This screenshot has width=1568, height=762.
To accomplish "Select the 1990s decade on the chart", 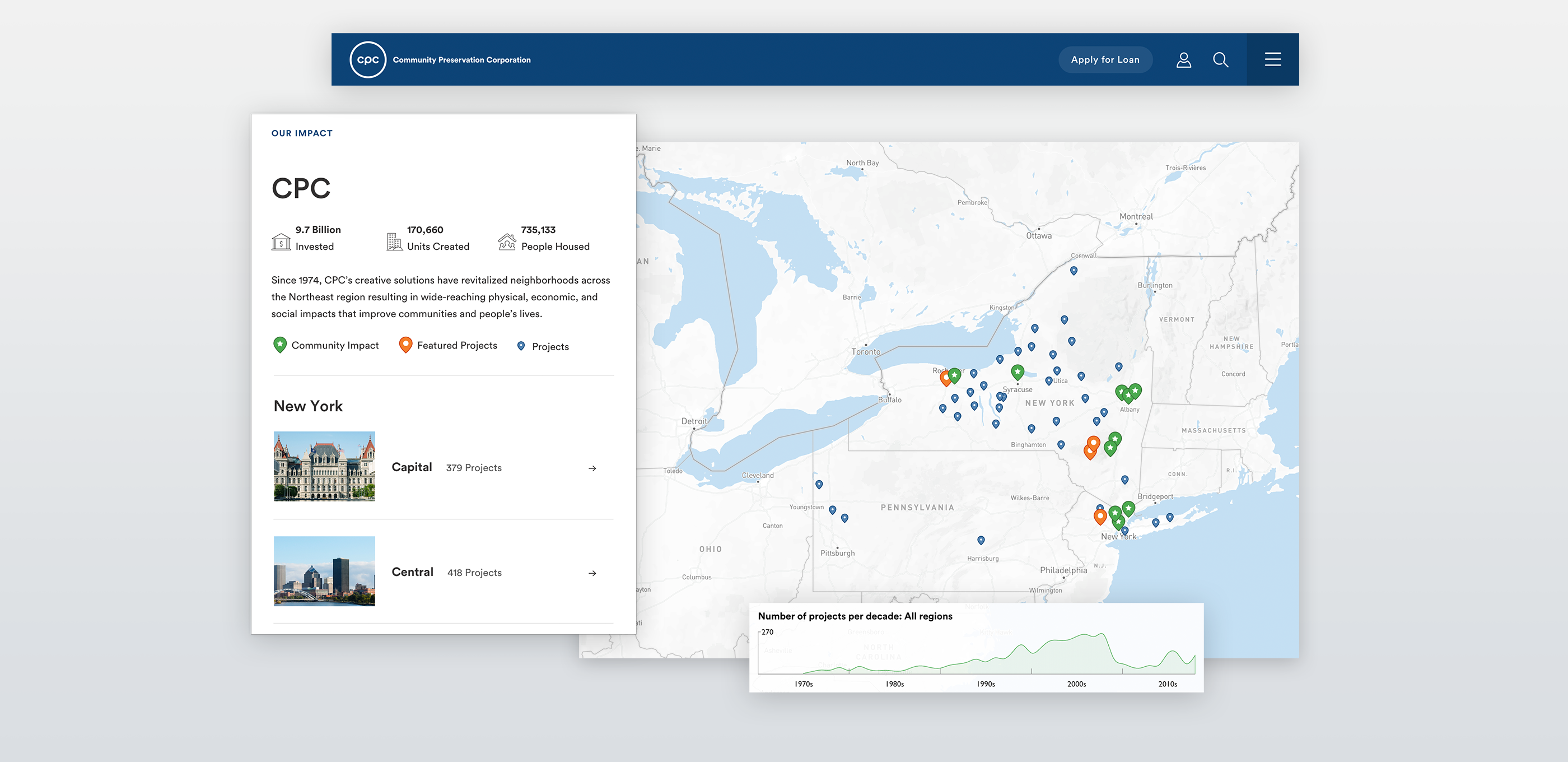I will 986,684.
